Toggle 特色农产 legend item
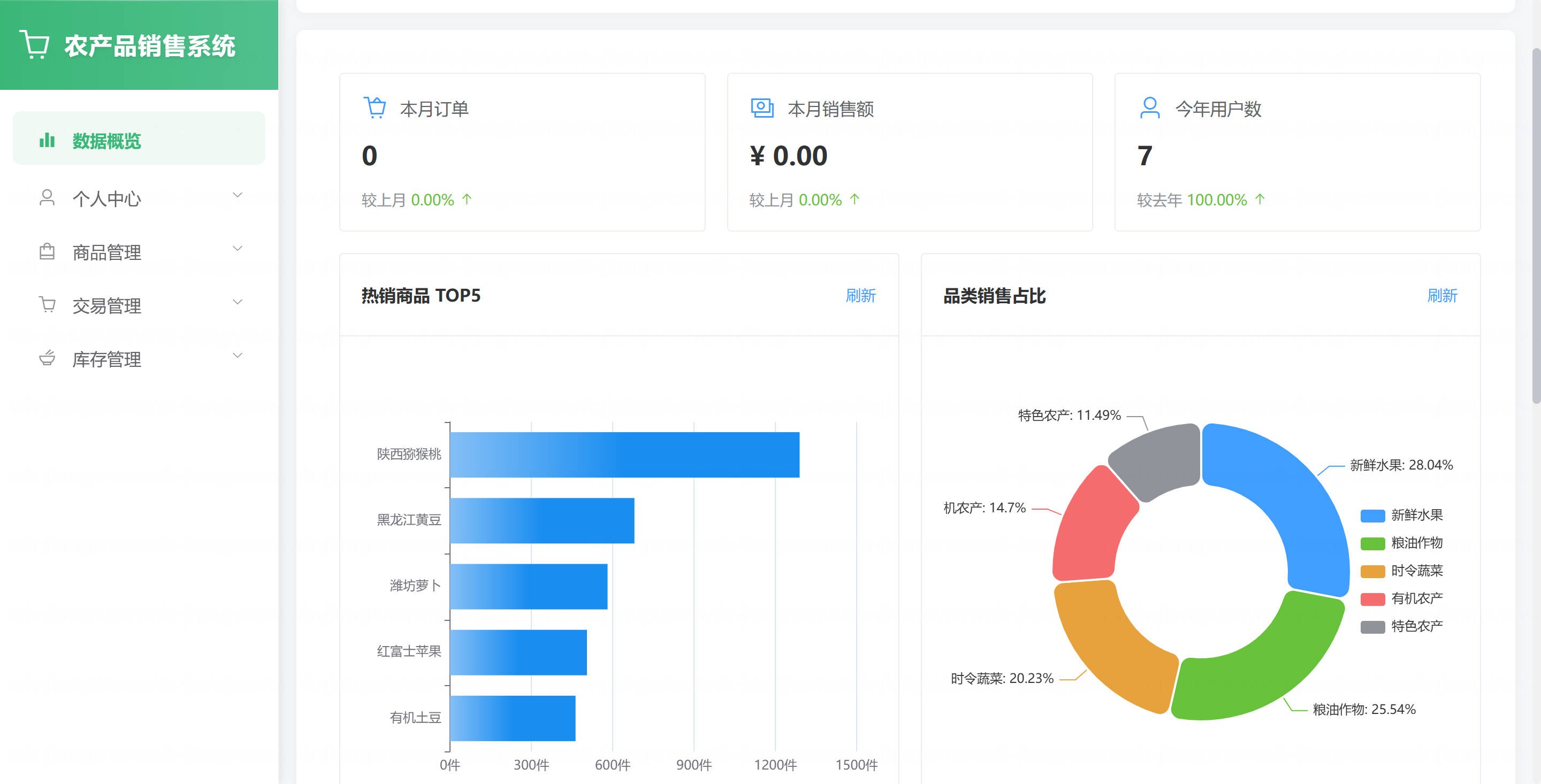This screenshot has height=784, width=1541. pyautogui.click(x=1402, y=626)
